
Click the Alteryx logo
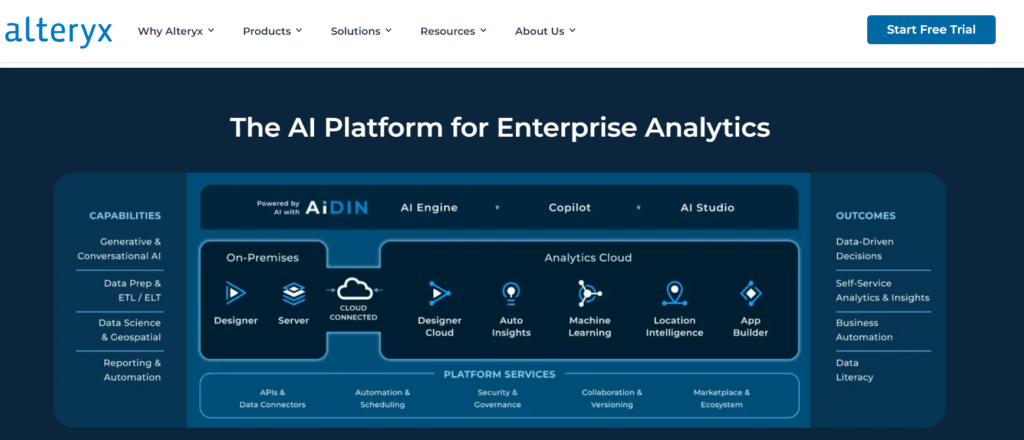point(57,31)
